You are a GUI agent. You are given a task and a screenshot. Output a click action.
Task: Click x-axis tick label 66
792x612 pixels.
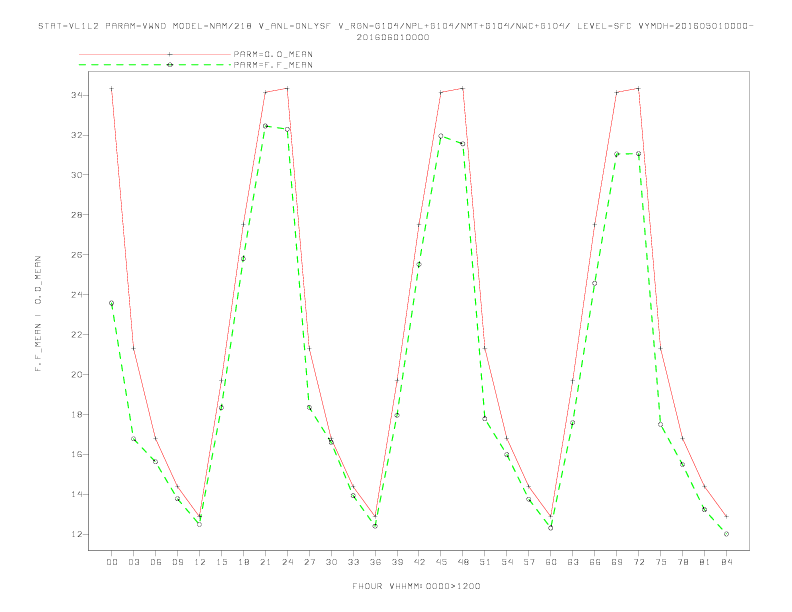595,562
